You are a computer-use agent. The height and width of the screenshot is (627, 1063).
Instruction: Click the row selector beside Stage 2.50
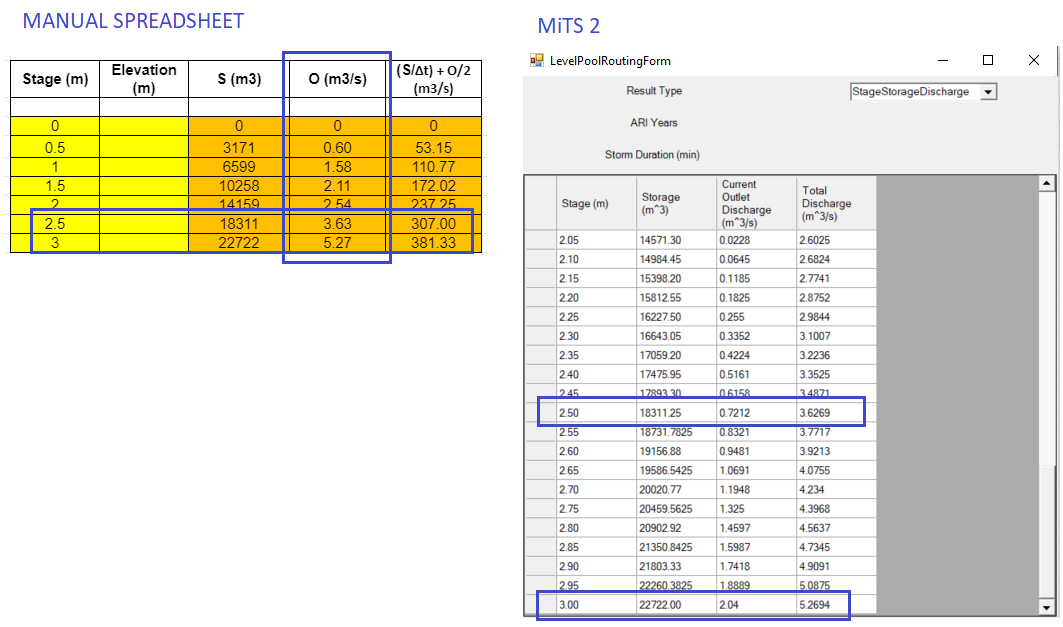pyautogui.click(x=539, y=412)
